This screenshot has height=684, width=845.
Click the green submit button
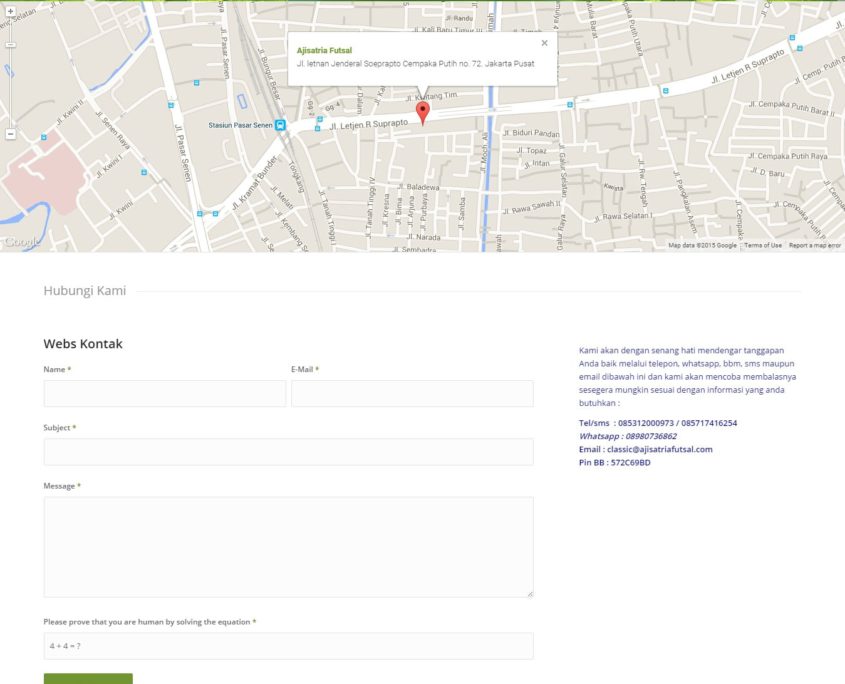coord(88,679)
